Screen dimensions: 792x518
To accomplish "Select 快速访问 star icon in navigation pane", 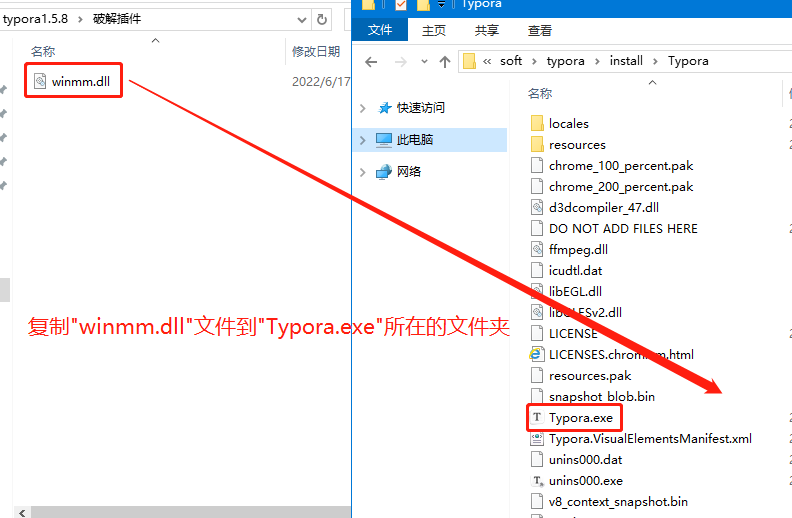I will [385, 108].
